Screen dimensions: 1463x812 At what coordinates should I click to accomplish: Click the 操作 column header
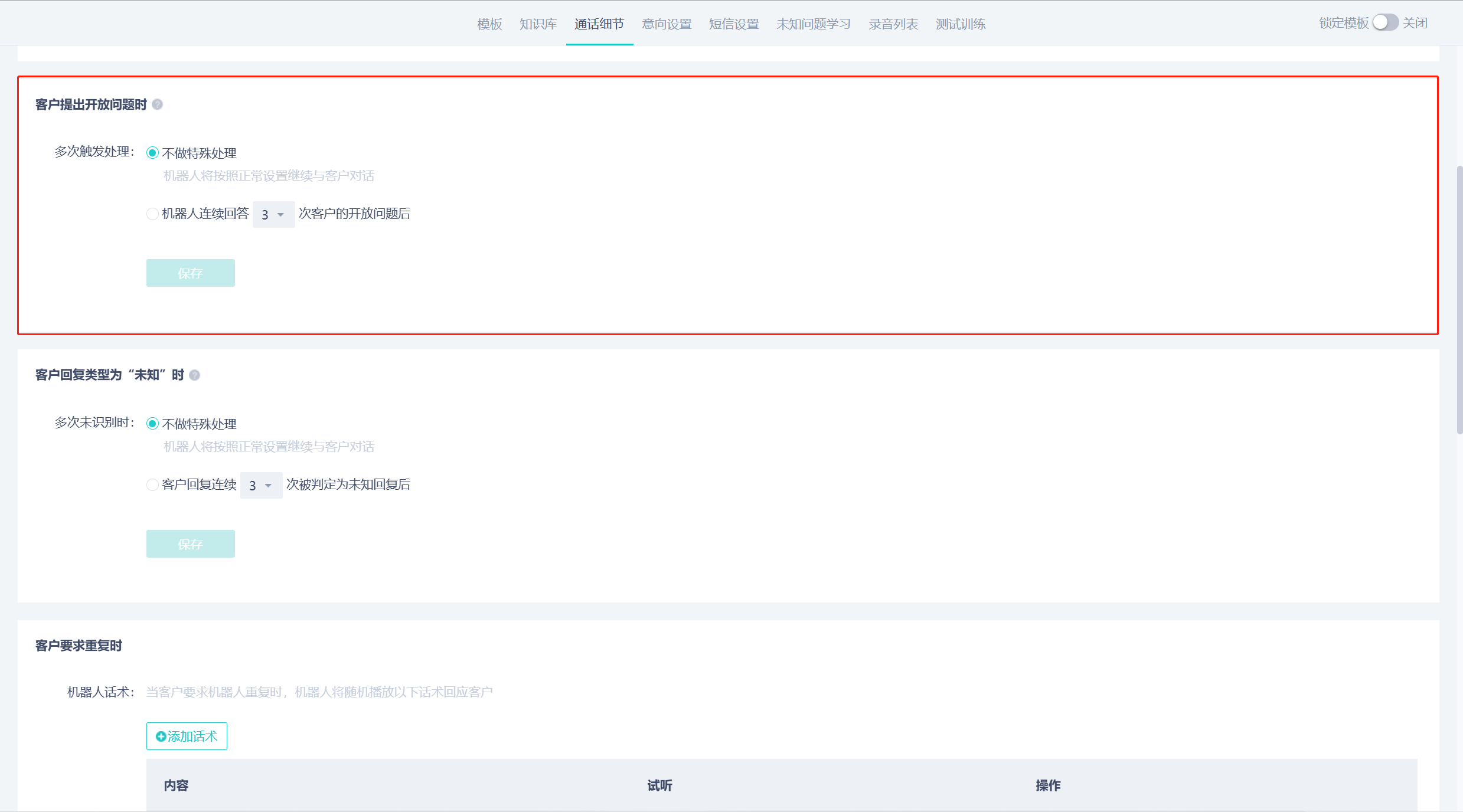(x=1048, y=785)
